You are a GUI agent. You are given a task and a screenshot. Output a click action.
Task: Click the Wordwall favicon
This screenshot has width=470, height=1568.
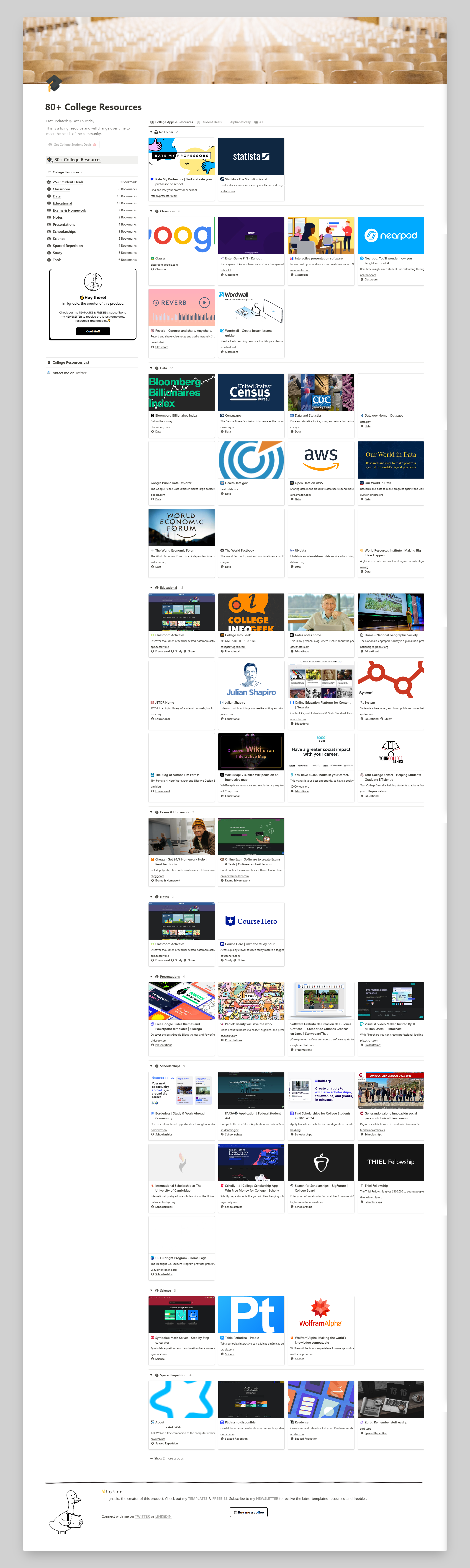pos(222,331)
